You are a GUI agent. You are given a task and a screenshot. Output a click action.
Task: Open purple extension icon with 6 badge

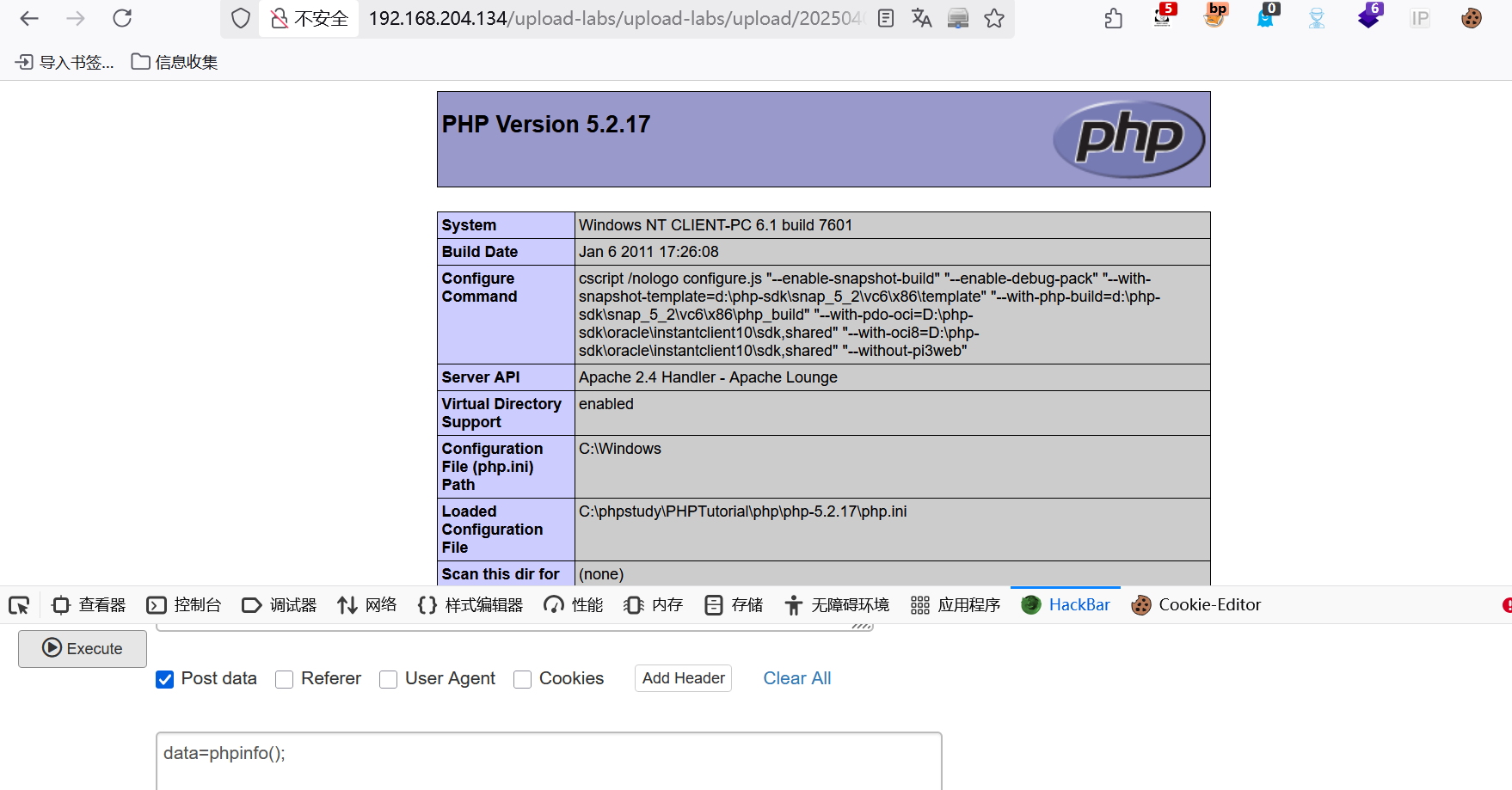(1369, 15)
